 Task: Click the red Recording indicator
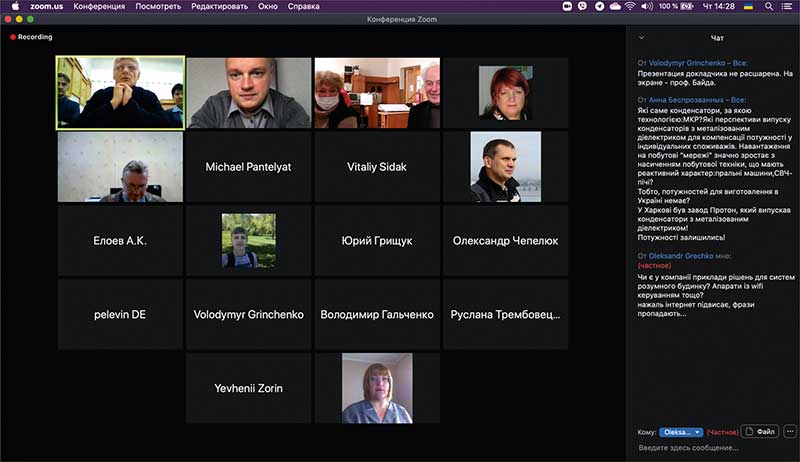[32, 37]
